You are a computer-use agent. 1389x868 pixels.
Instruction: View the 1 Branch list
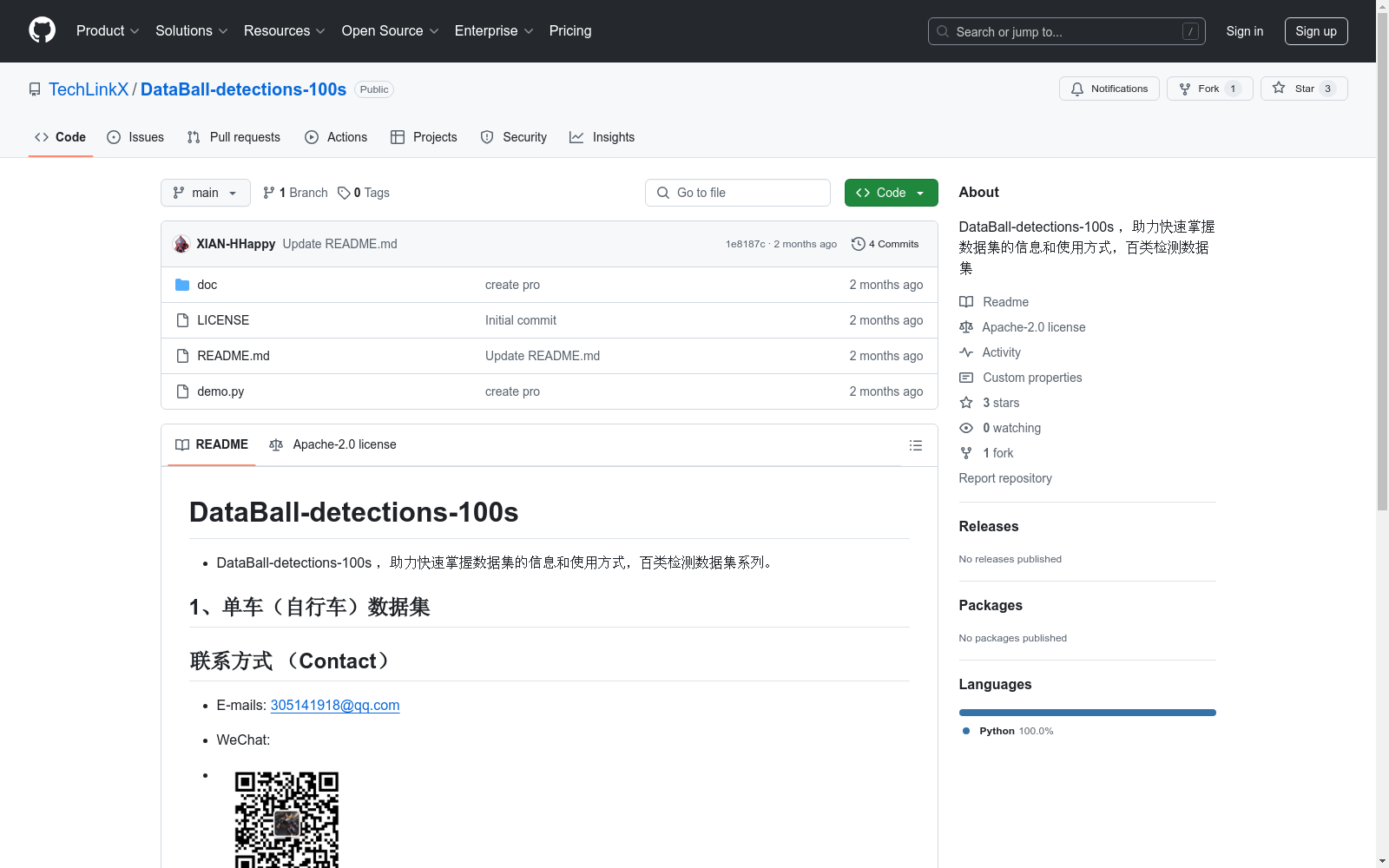(295, 193)
